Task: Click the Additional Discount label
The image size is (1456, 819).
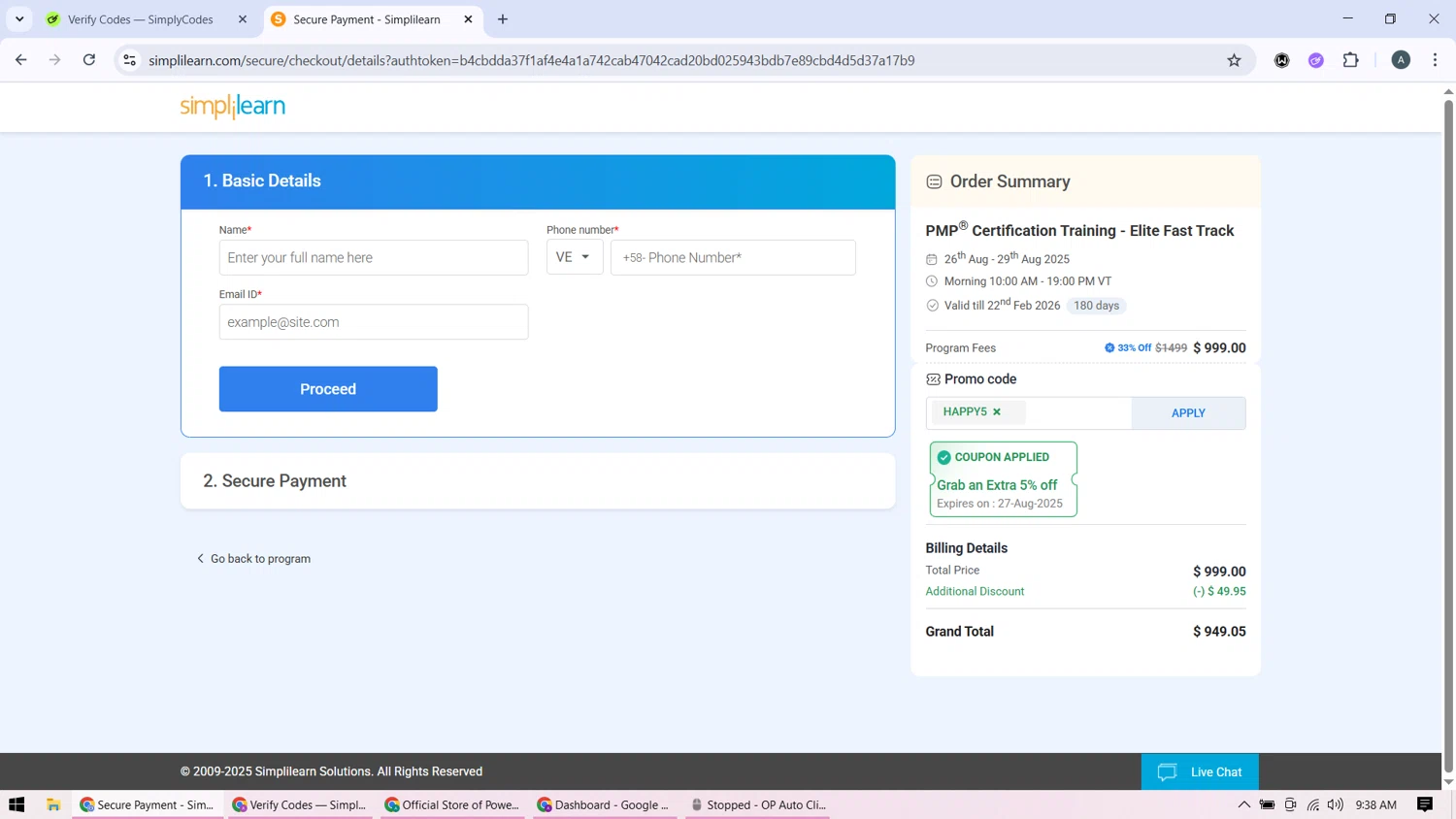Action: (x=975, y=592)
